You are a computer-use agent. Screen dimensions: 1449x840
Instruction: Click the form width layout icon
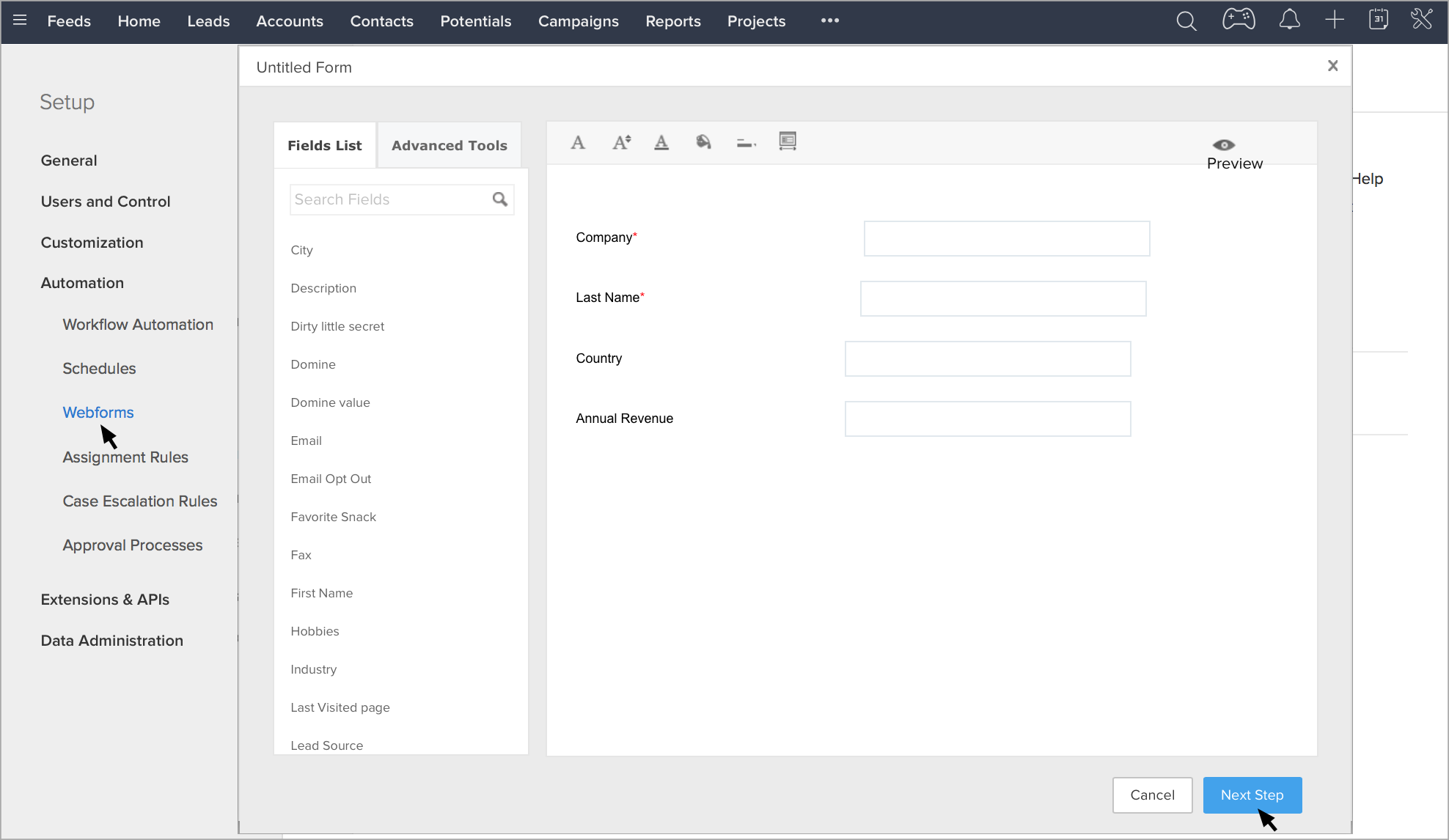(788, 141)
